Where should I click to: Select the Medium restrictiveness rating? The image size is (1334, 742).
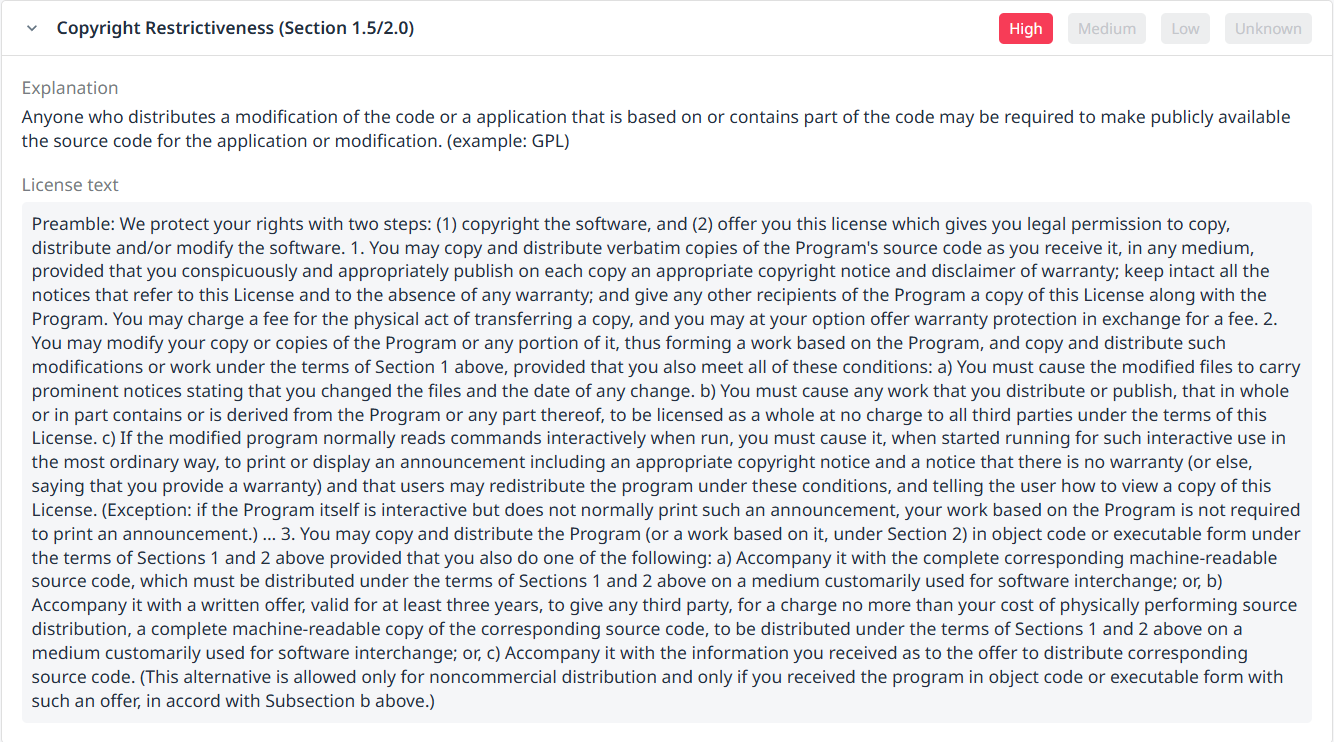(x=1106, y=29)
